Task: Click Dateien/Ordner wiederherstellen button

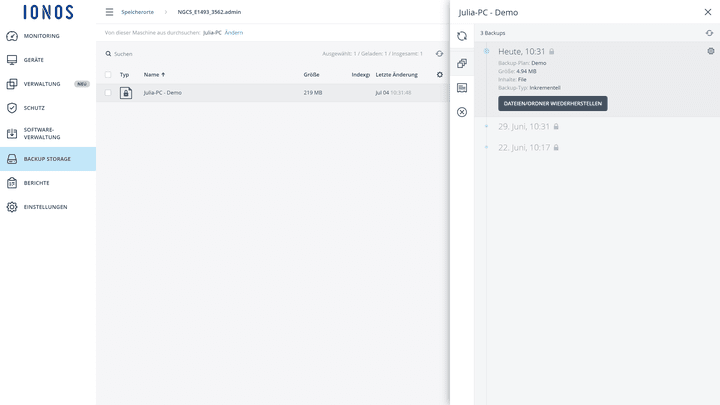Action: [552, 103]
